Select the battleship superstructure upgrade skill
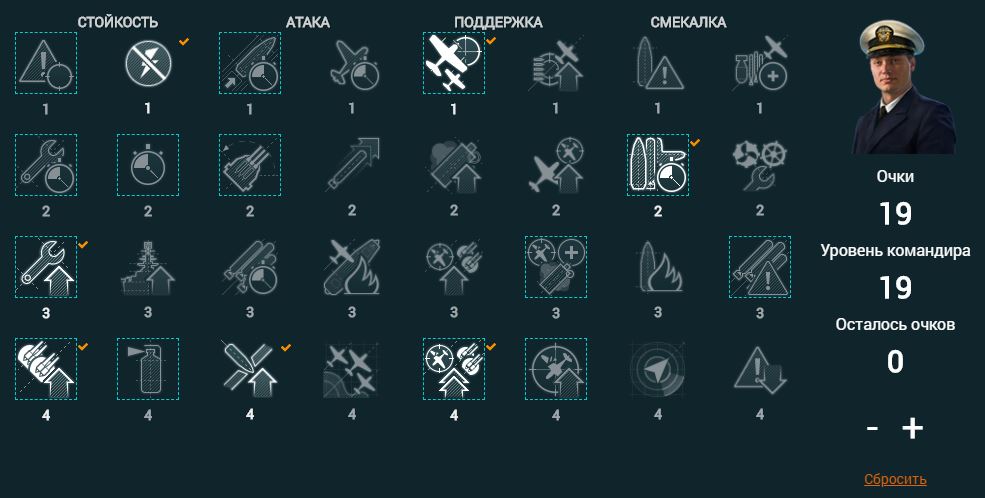 point(148,267)
